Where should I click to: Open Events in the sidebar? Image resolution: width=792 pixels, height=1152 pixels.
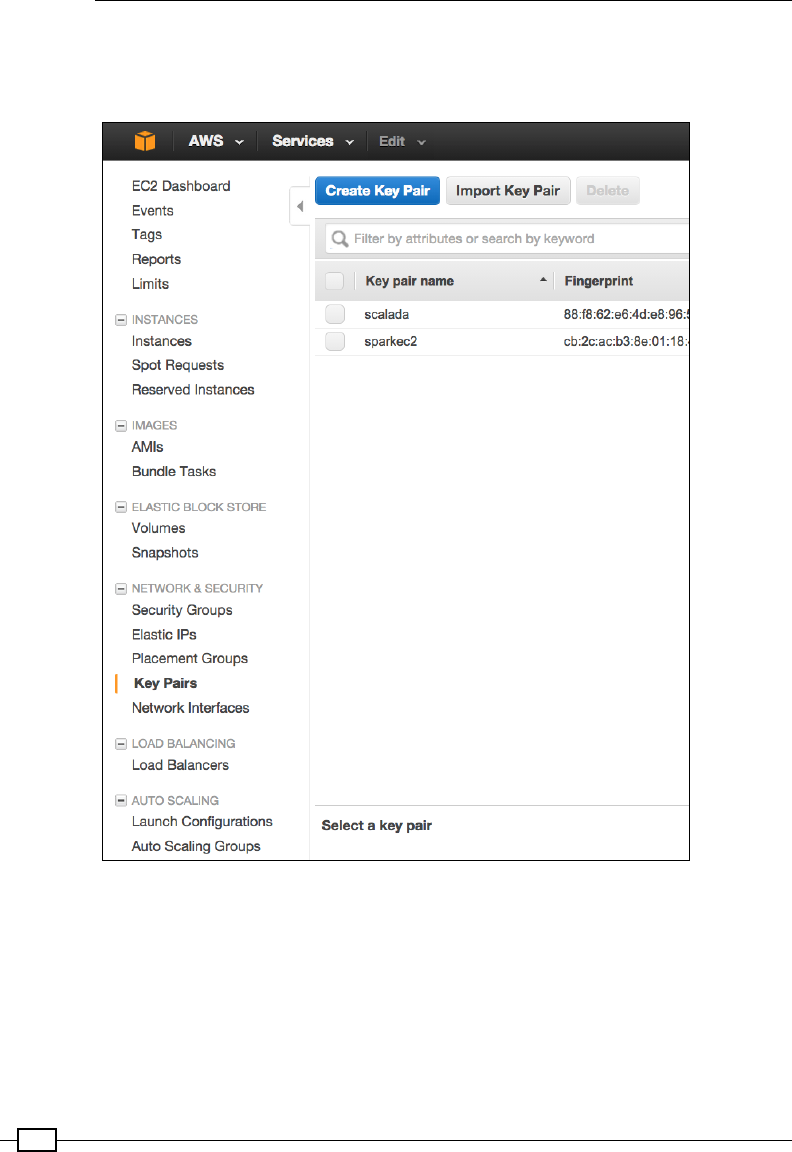click(152, 211)
